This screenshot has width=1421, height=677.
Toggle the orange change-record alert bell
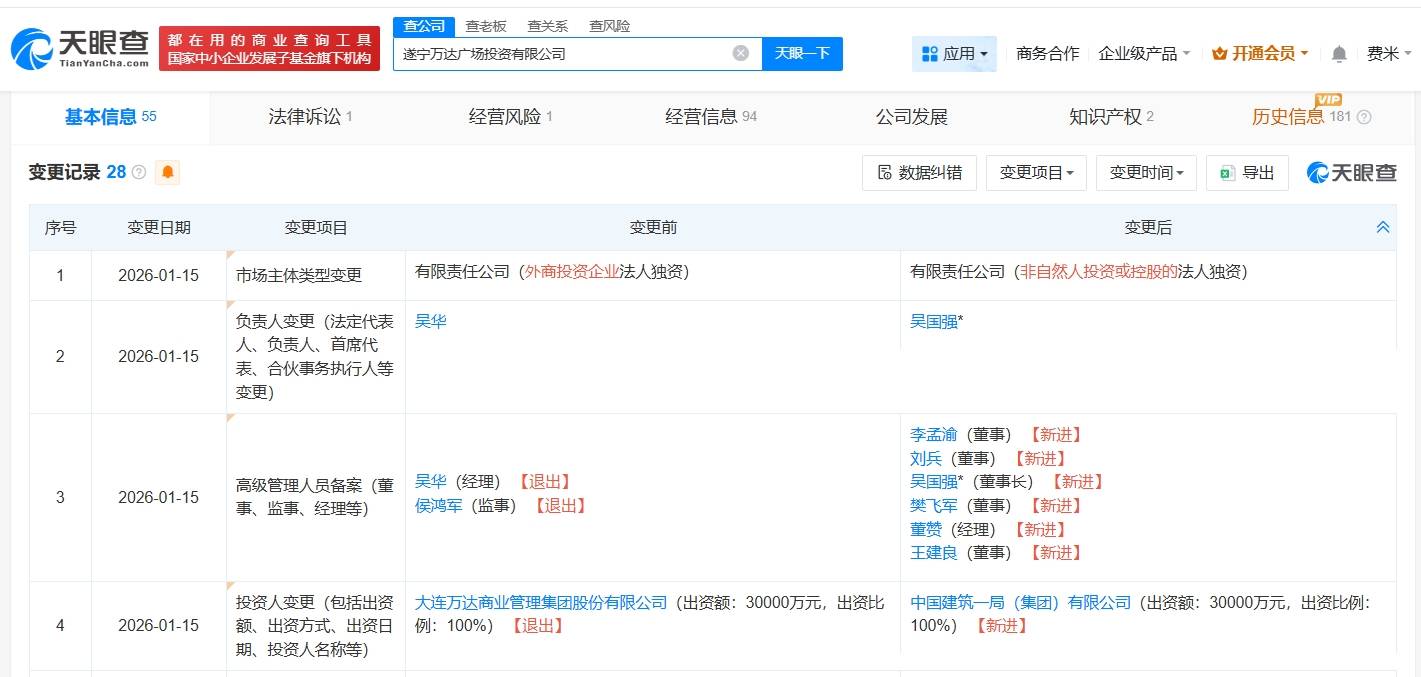[x=168, y=172]
